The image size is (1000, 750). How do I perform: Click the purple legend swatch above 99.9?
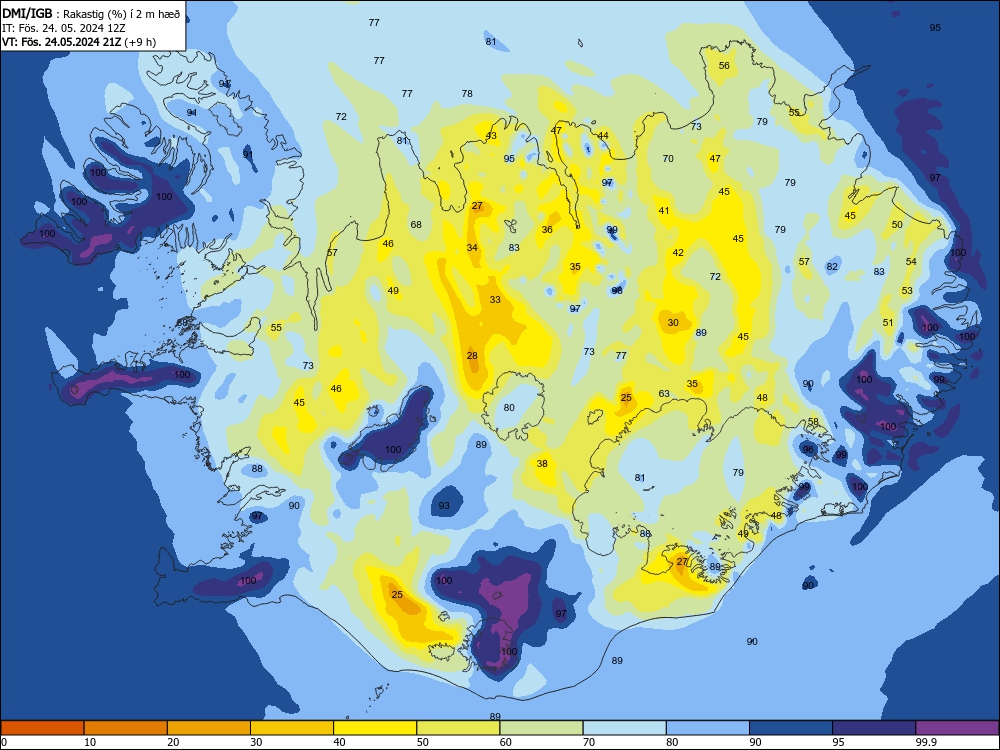[x=957, y=728]
